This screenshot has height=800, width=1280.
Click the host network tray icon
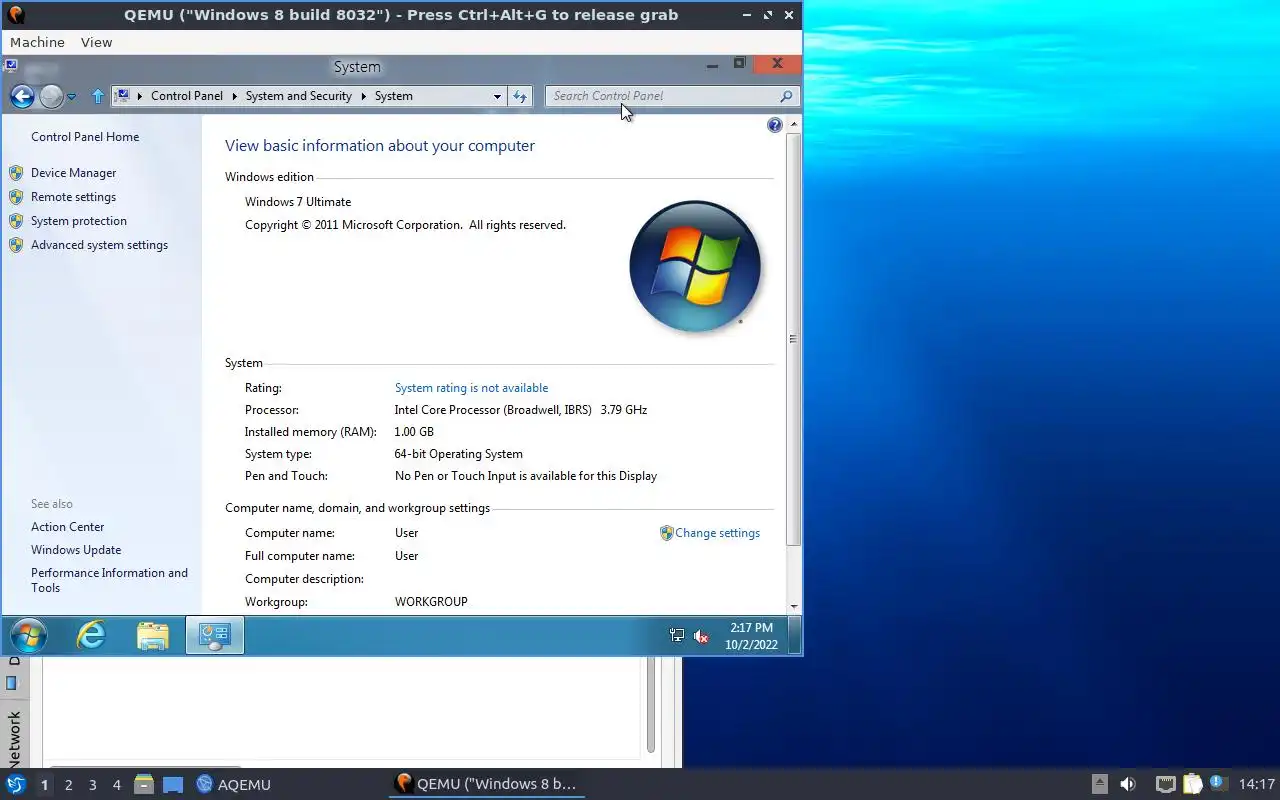(x=1165, y=784)
